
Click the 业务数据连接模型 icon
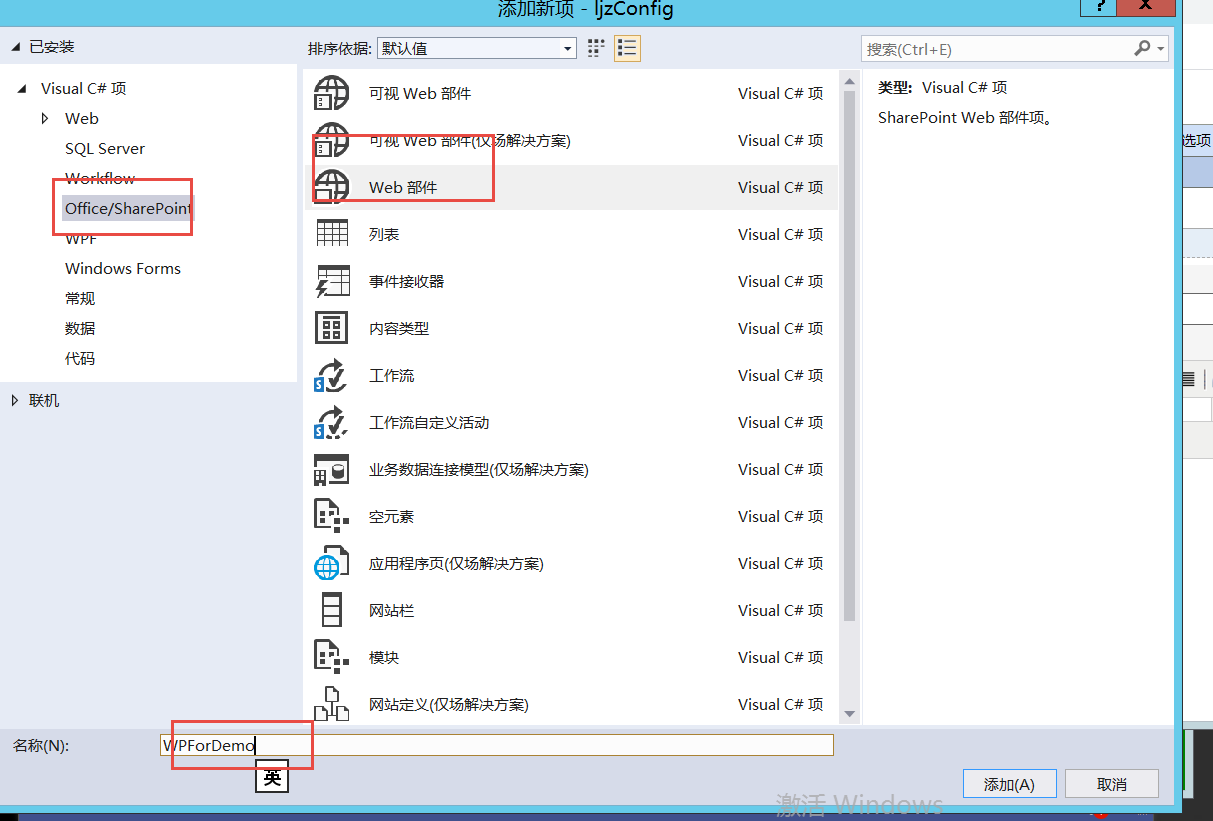[x=332, y=469]
